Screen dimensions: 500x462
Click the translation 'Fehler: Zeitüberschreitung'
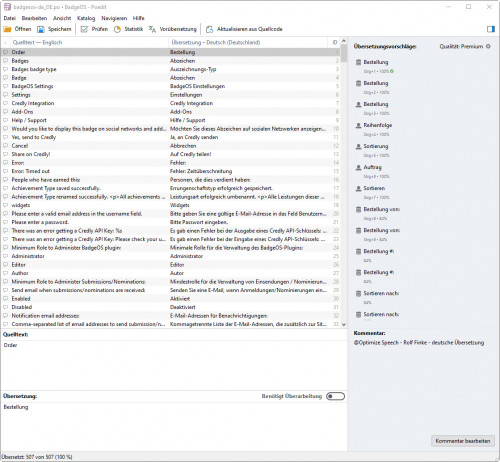coord(201,171)
